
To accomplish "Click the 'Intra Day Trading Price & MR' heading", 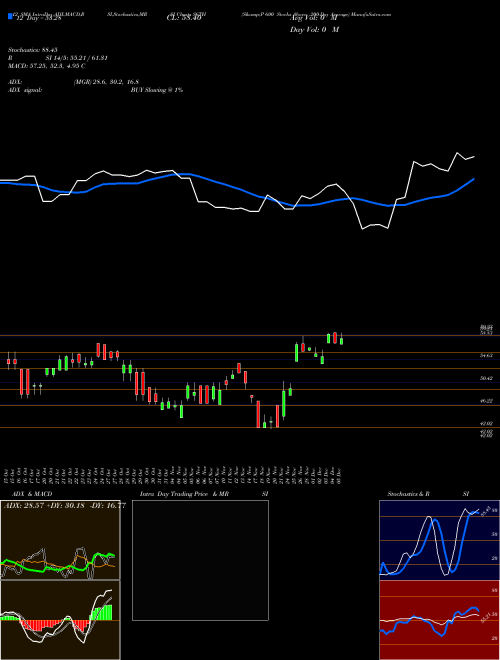I will [184, 494].
